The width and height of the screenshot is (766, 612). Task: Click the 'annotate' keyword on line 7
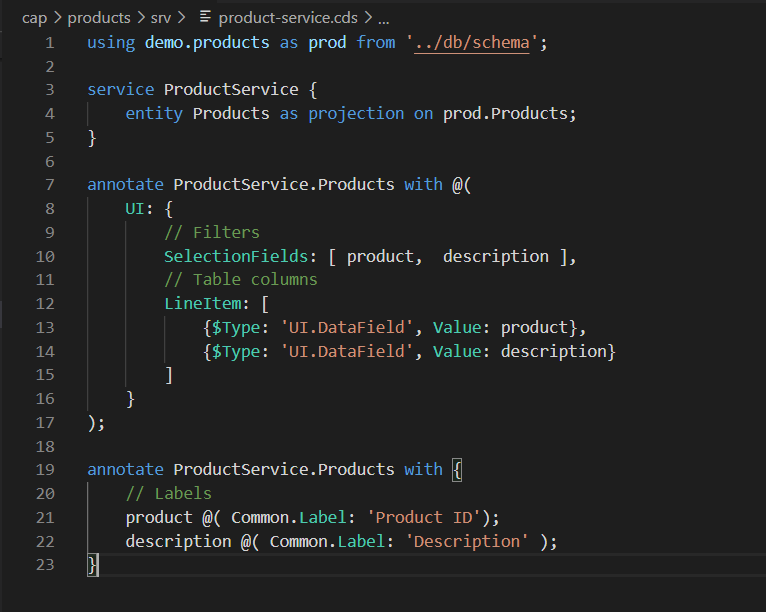126,185
